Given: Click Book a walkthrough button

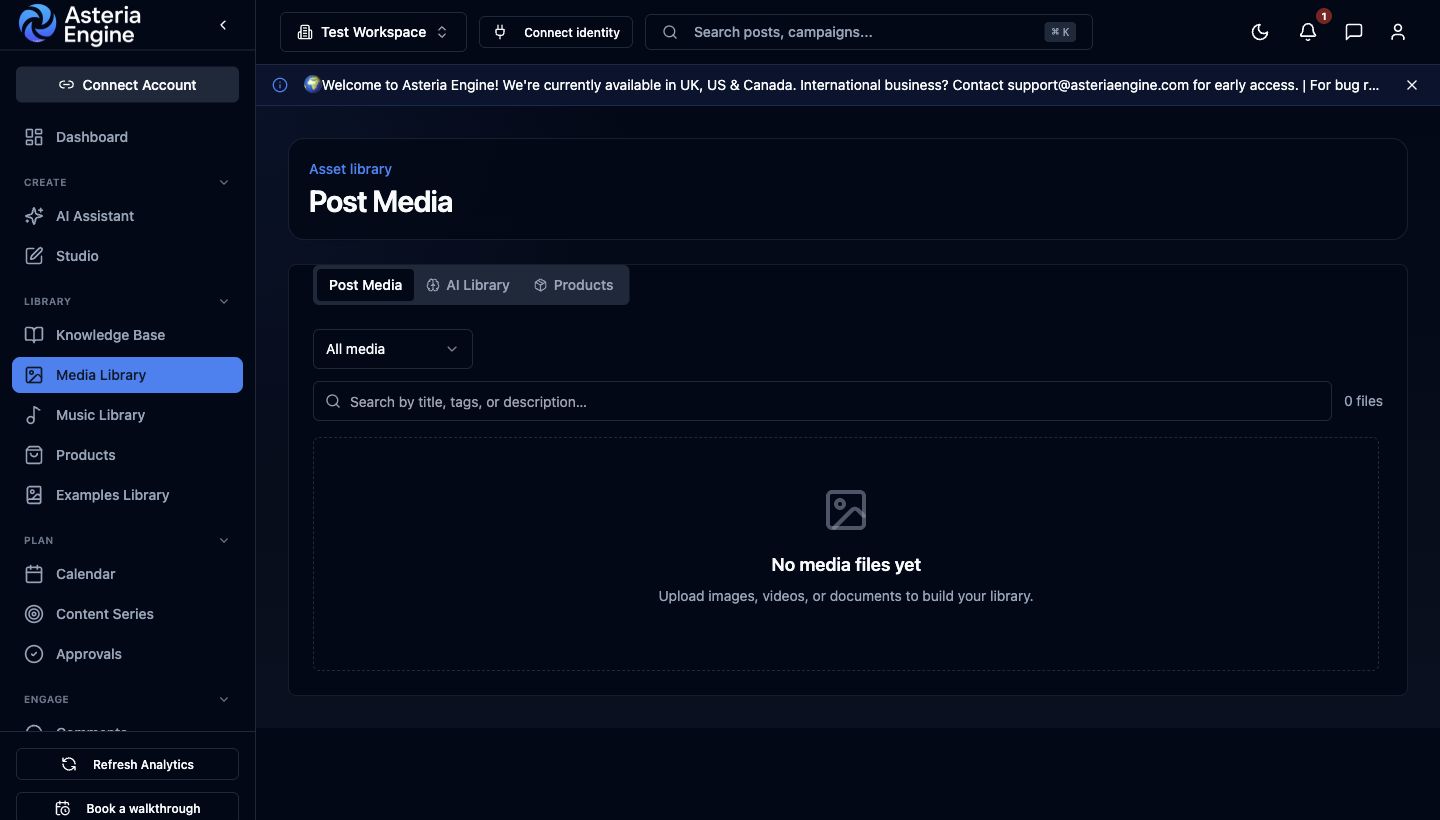Looking at the screenshot, I should pos(127,807).
